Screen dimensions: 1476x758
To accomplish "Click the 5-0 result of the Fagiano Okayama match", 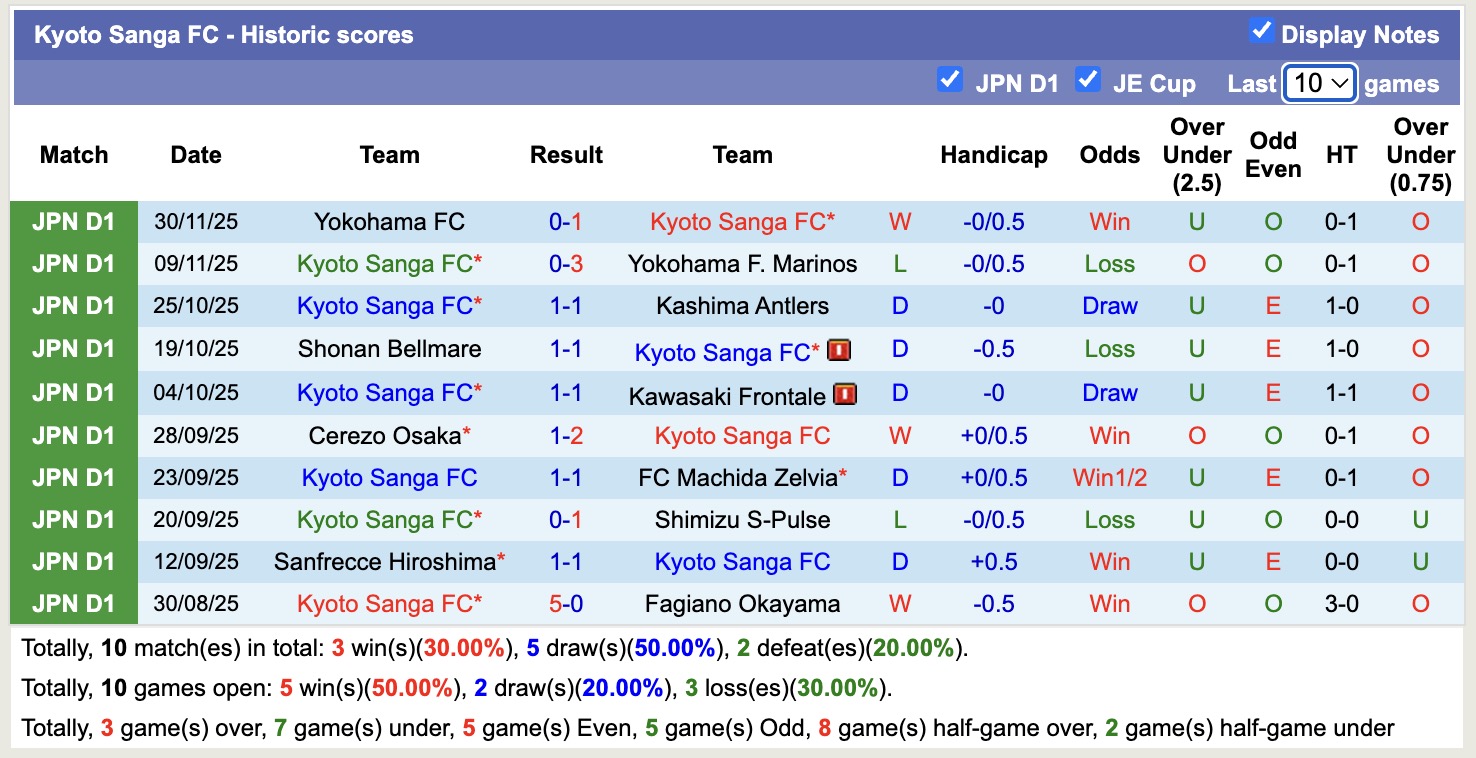I will coord(567,604).
